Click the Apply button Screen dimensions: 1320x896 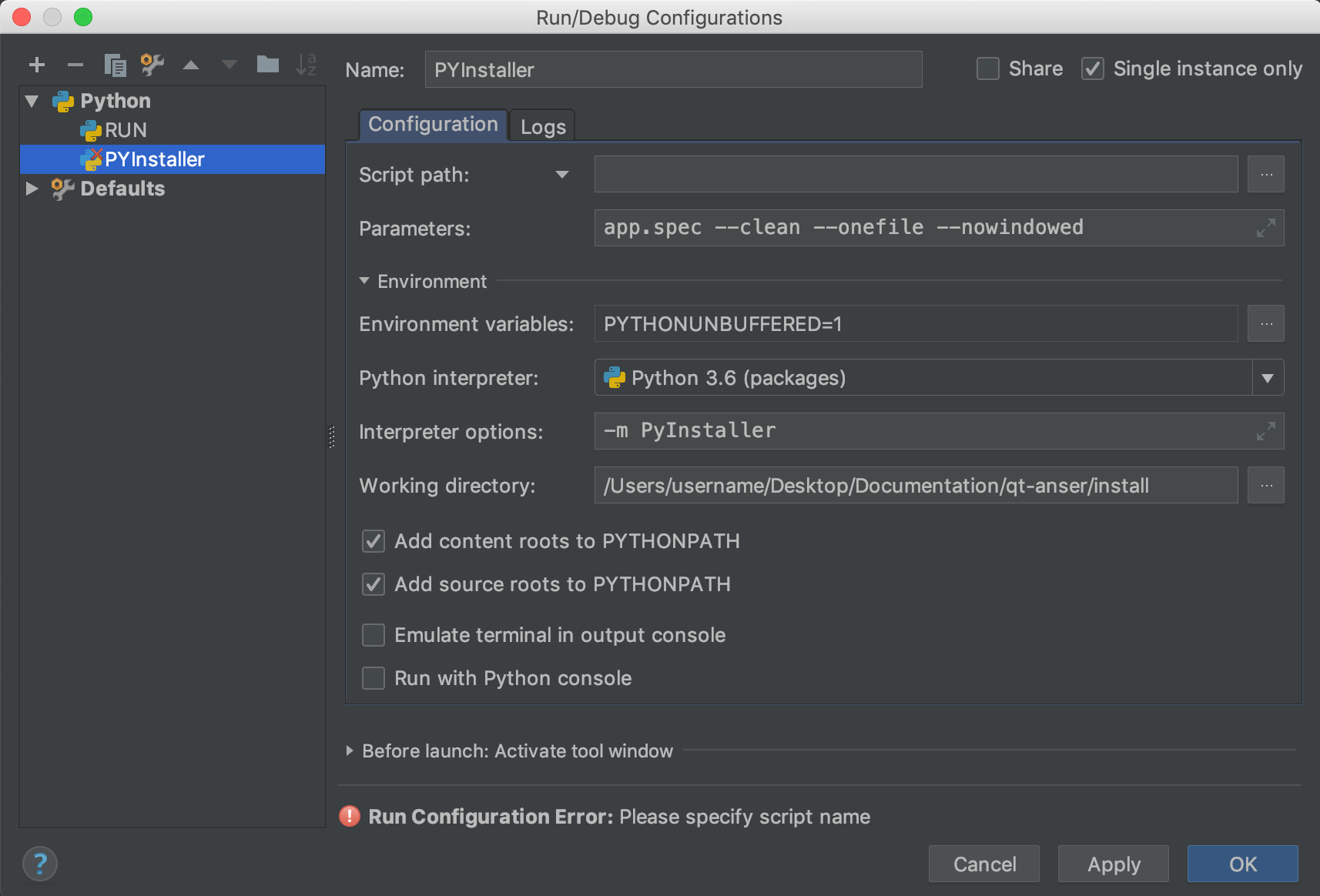[x=1114, y=864]
